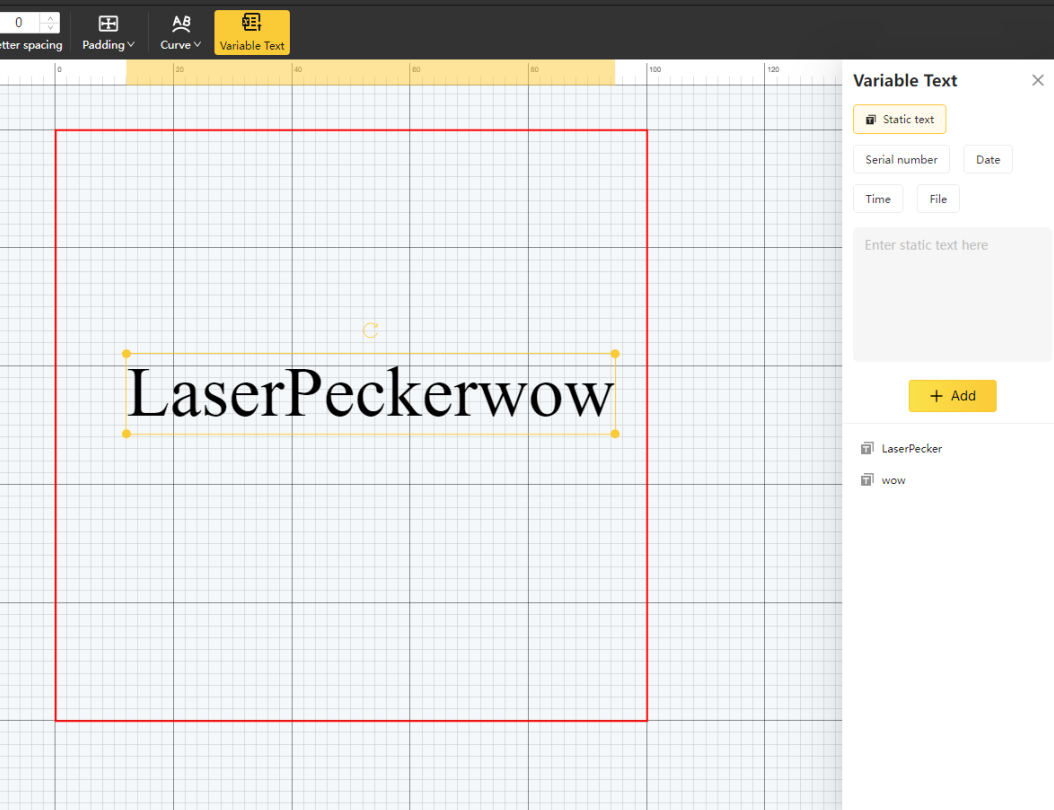Select the File variable type
Screen dimensions: 1054x810
point(938,199)
